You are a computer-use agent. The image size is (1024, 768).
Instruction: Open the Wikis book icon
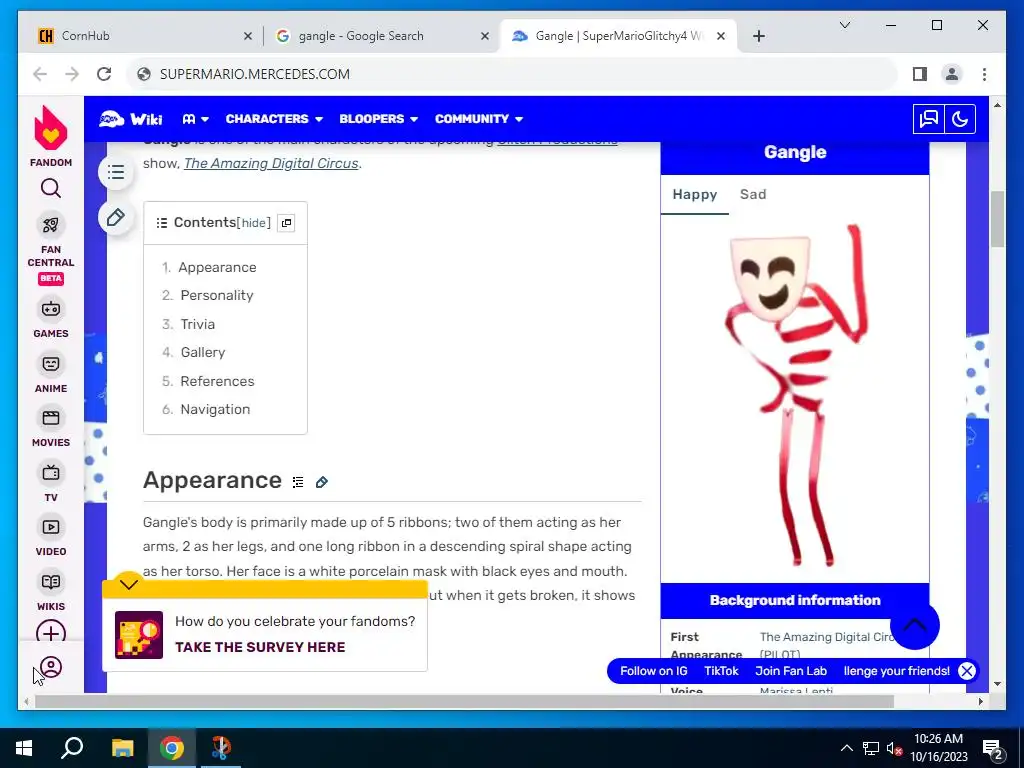50,582
